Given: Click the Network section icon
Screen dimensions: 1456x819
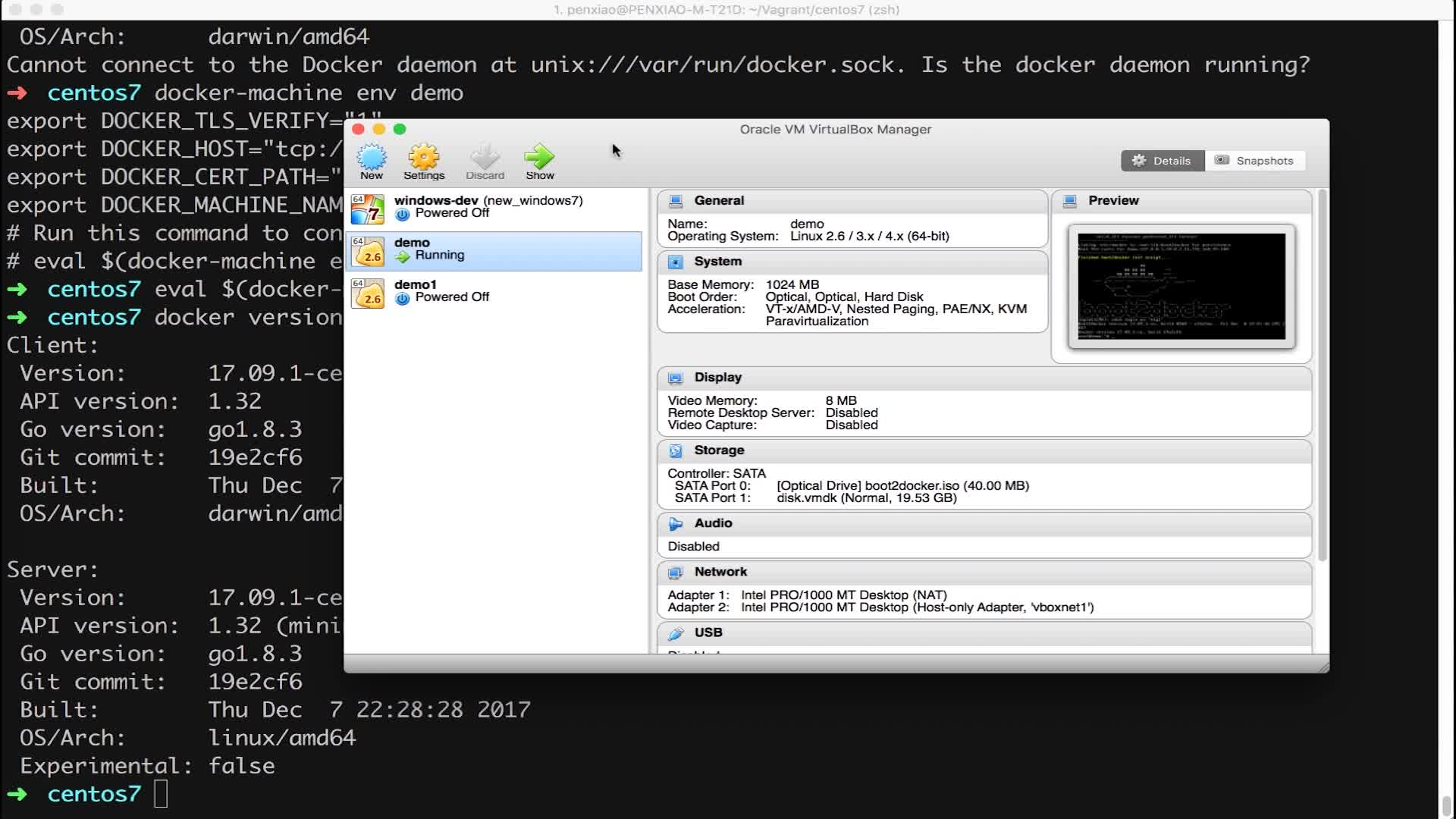Looking at the screenshot, I should (x=675, y=572).
